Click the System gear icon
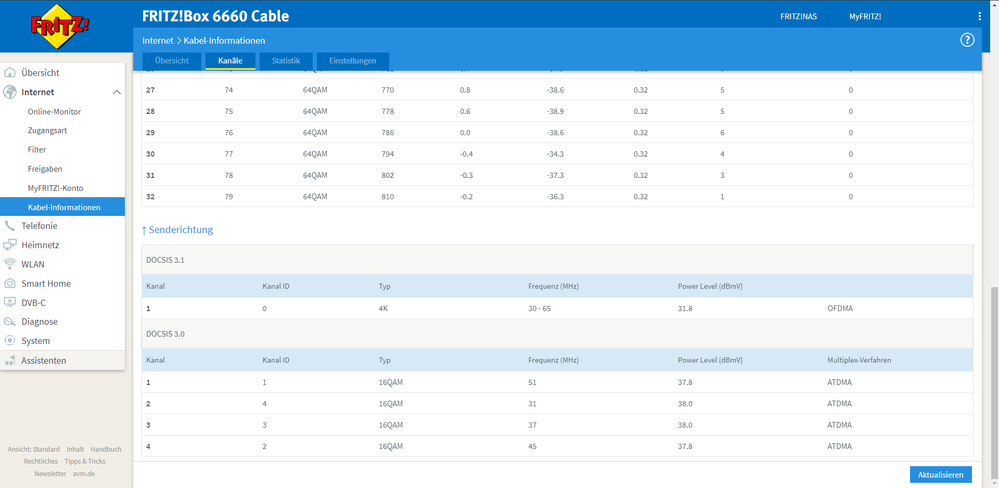The image size is (999, 488). pyautogui.click(x=10, y=341)
